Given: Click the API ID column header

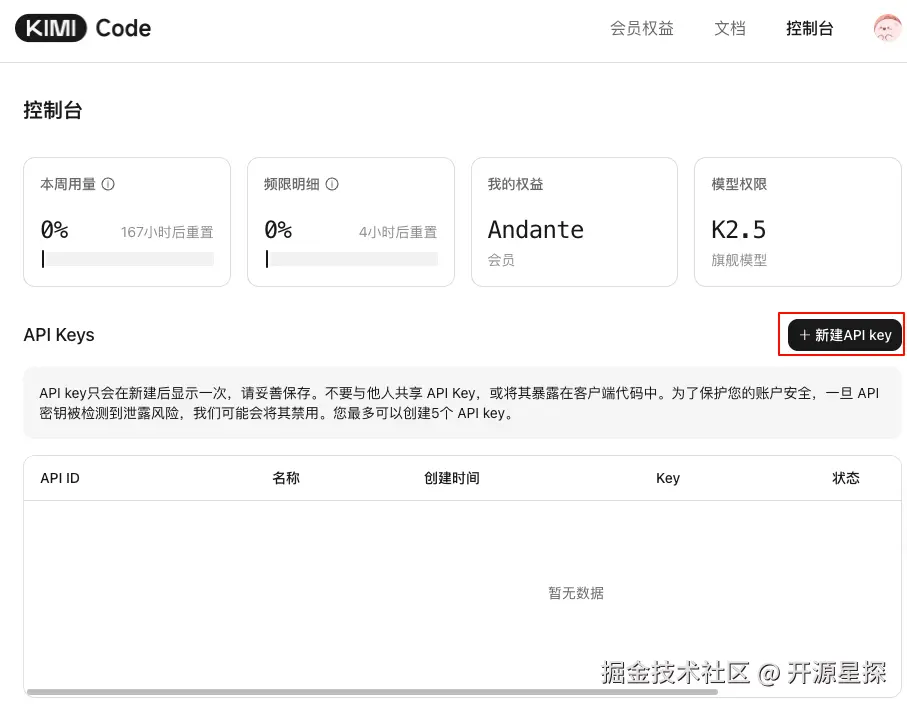Looking at the screenshot, I should [x=60, y=478].
